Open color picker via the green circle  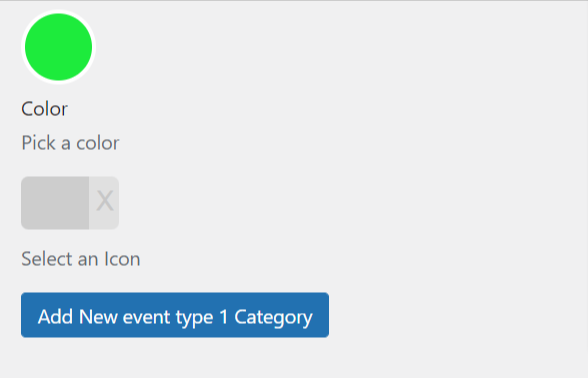pos(58,47)
